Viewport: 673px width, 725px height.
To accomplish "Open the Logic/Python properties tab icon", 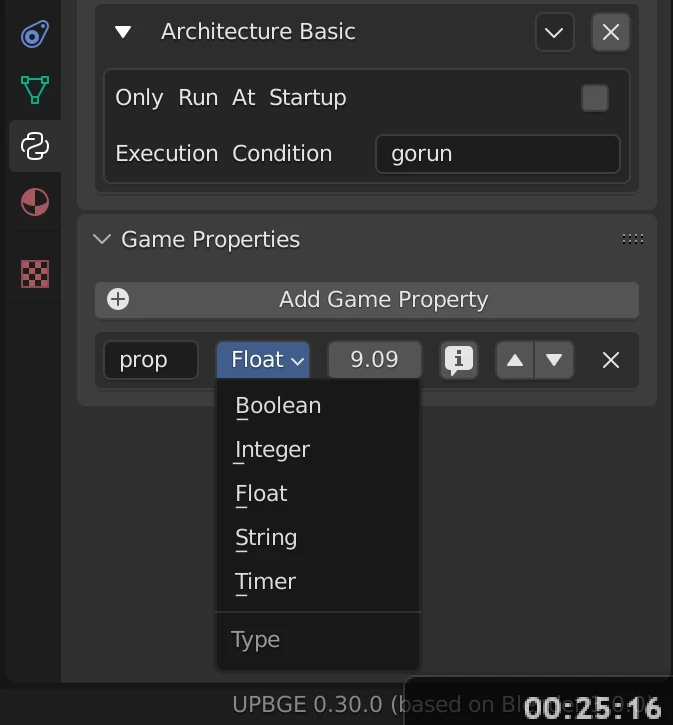I will [x=34, y=147].
